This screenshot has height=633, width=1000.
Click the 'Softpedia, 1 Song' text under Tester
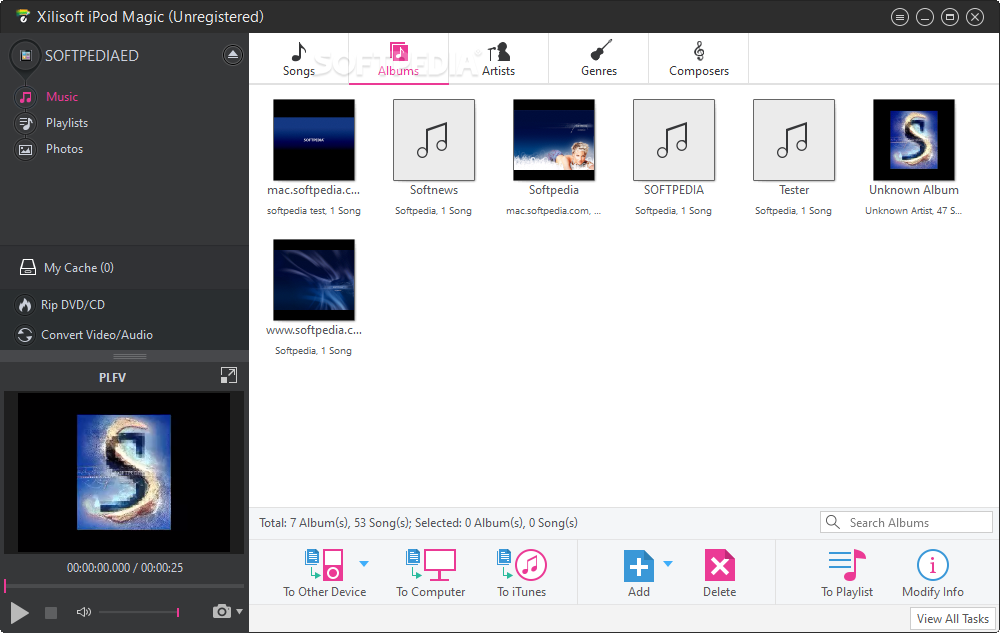tap(793, 210)
